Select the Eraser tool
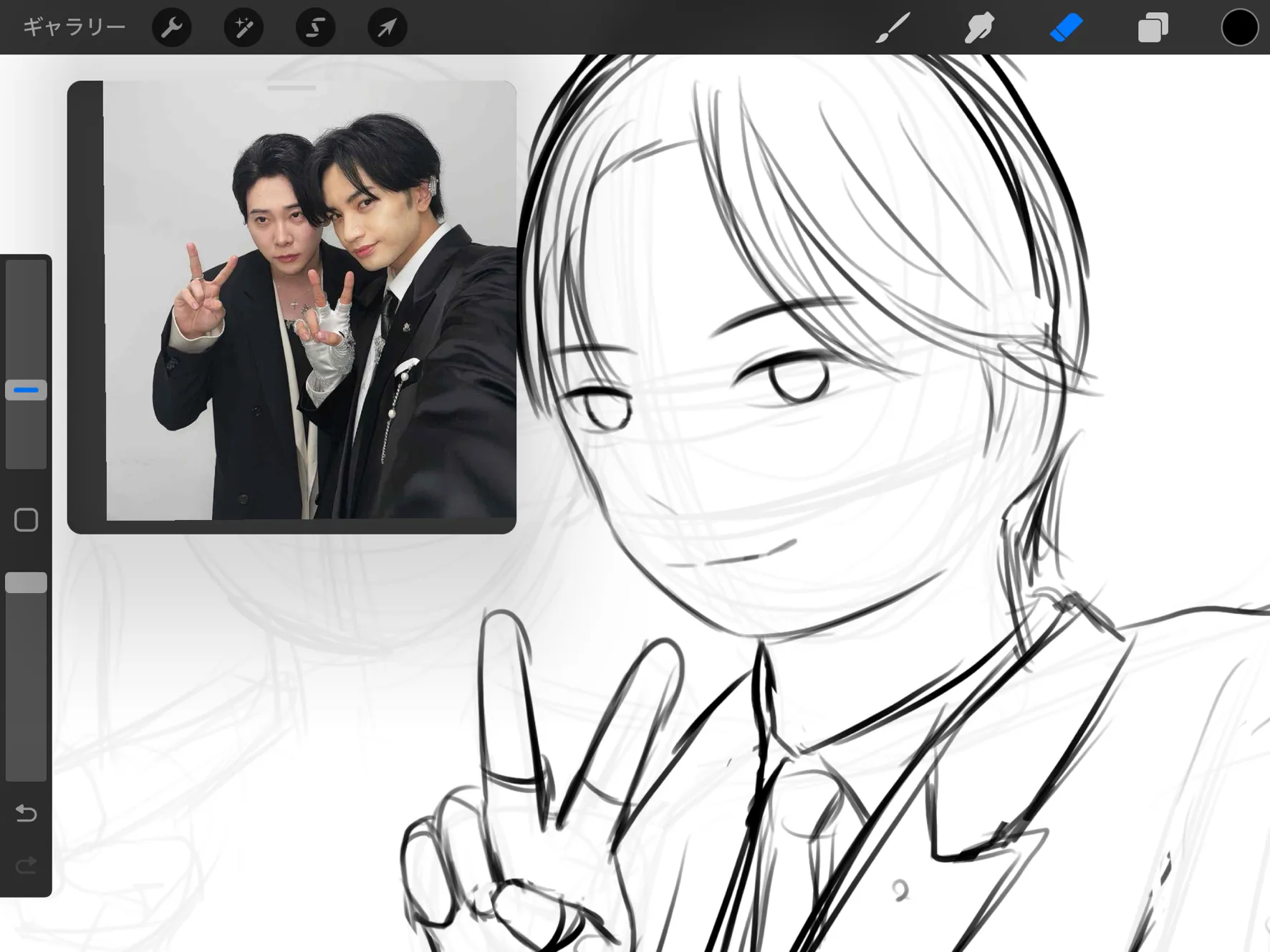1270x952 pixels. pyautogui.click(x=1067, y=27)
